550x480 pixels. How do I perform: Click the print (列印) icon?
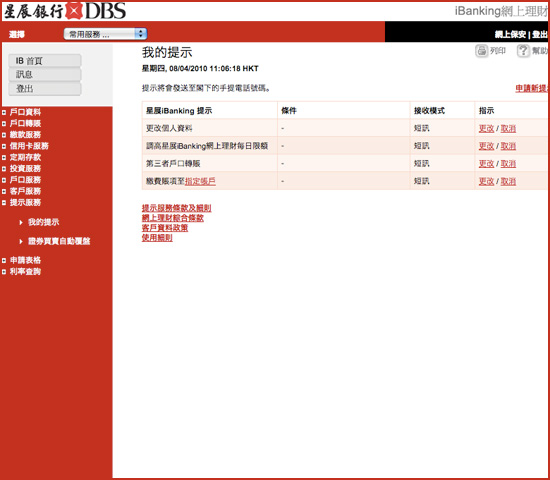pos(481,51)
